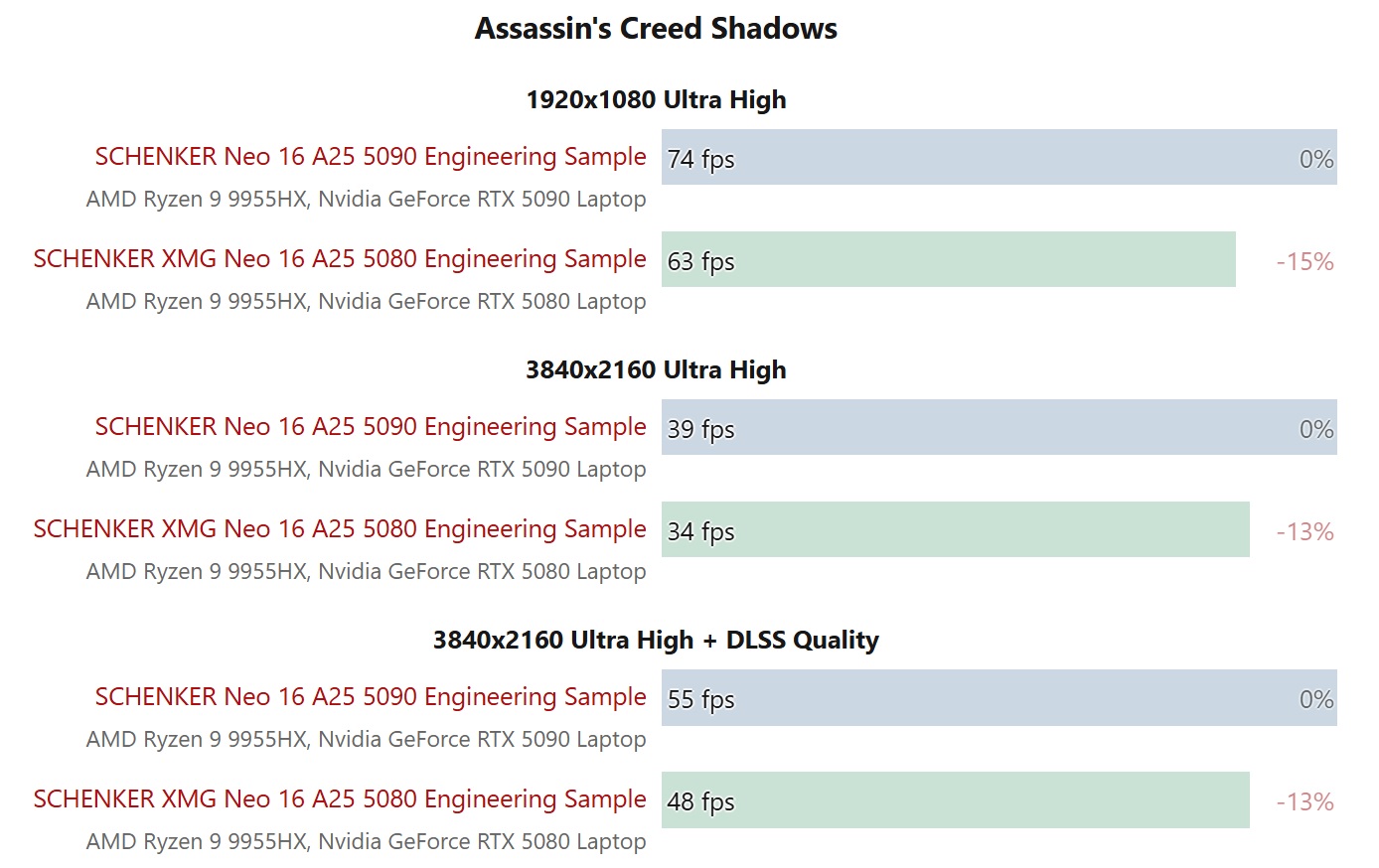Click the 48 fps green bar
The width and height of the screenshot is (1379, 868).
click(955, 799)
